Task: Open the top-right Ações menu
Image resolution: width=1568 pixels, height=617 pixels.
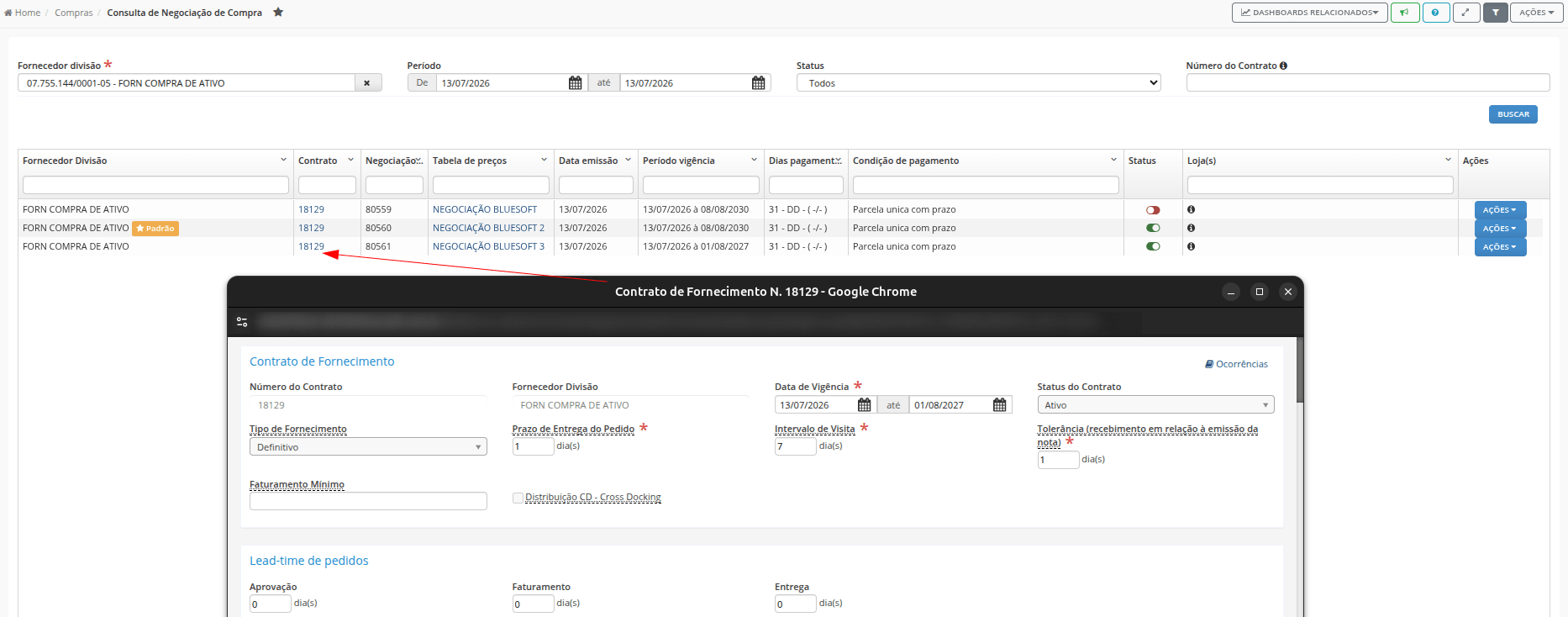Action: (x=1537, y=13)
